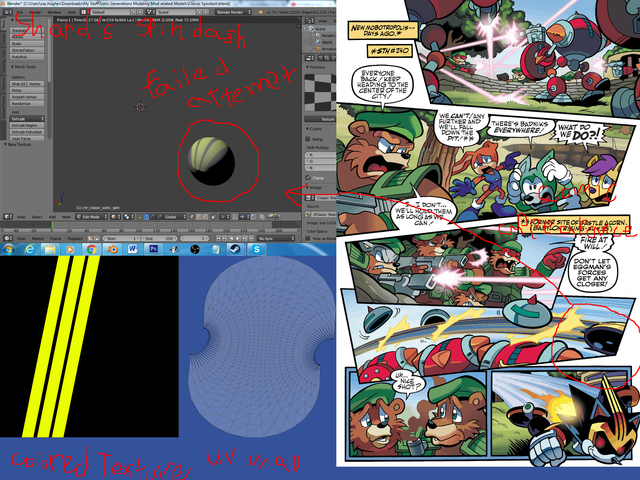
Task: Click the Extrude Region button
Action: click(x=27, y=125)
